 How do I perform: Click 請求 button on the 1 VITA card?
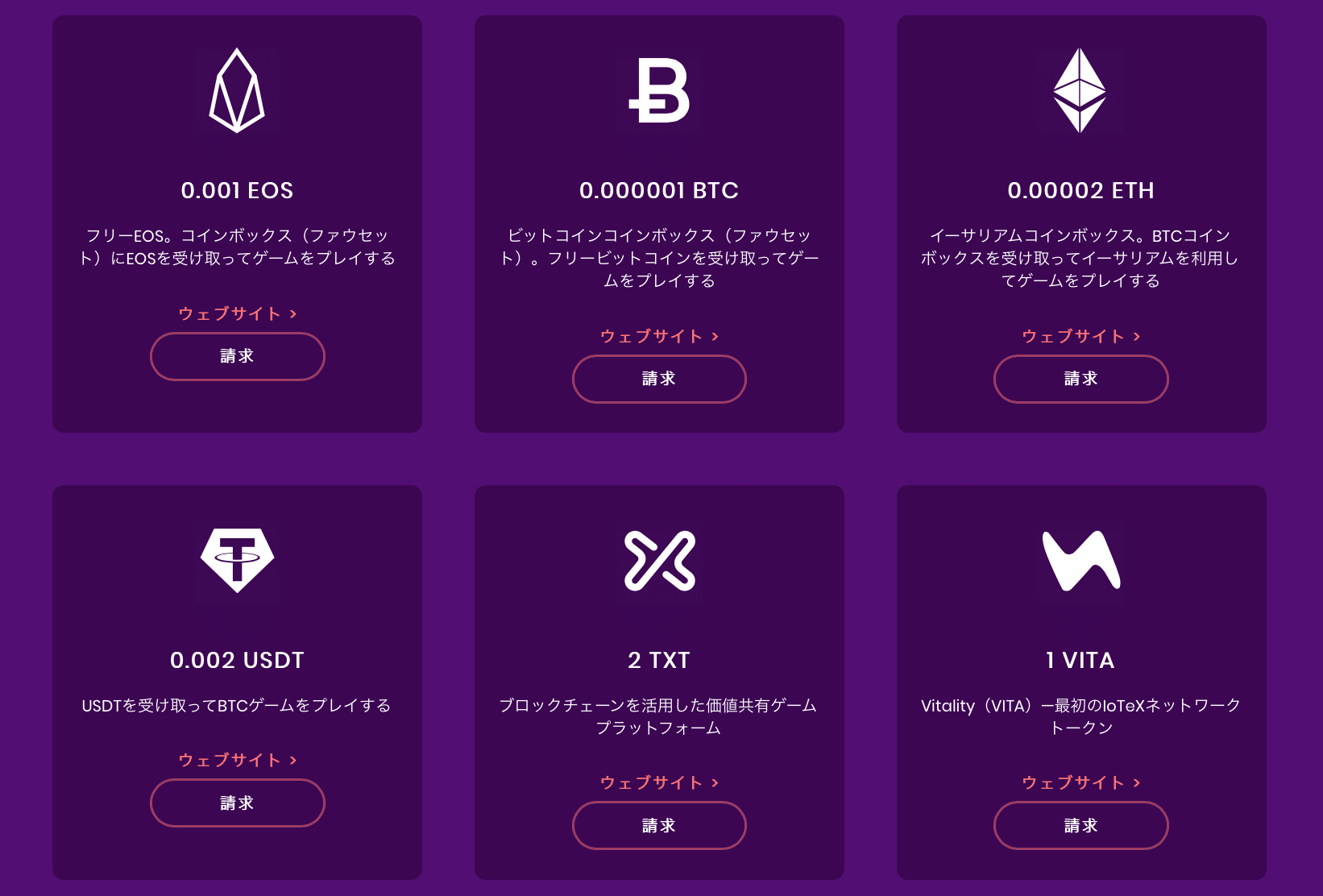pyautogui.click(x=1081, y=825)
